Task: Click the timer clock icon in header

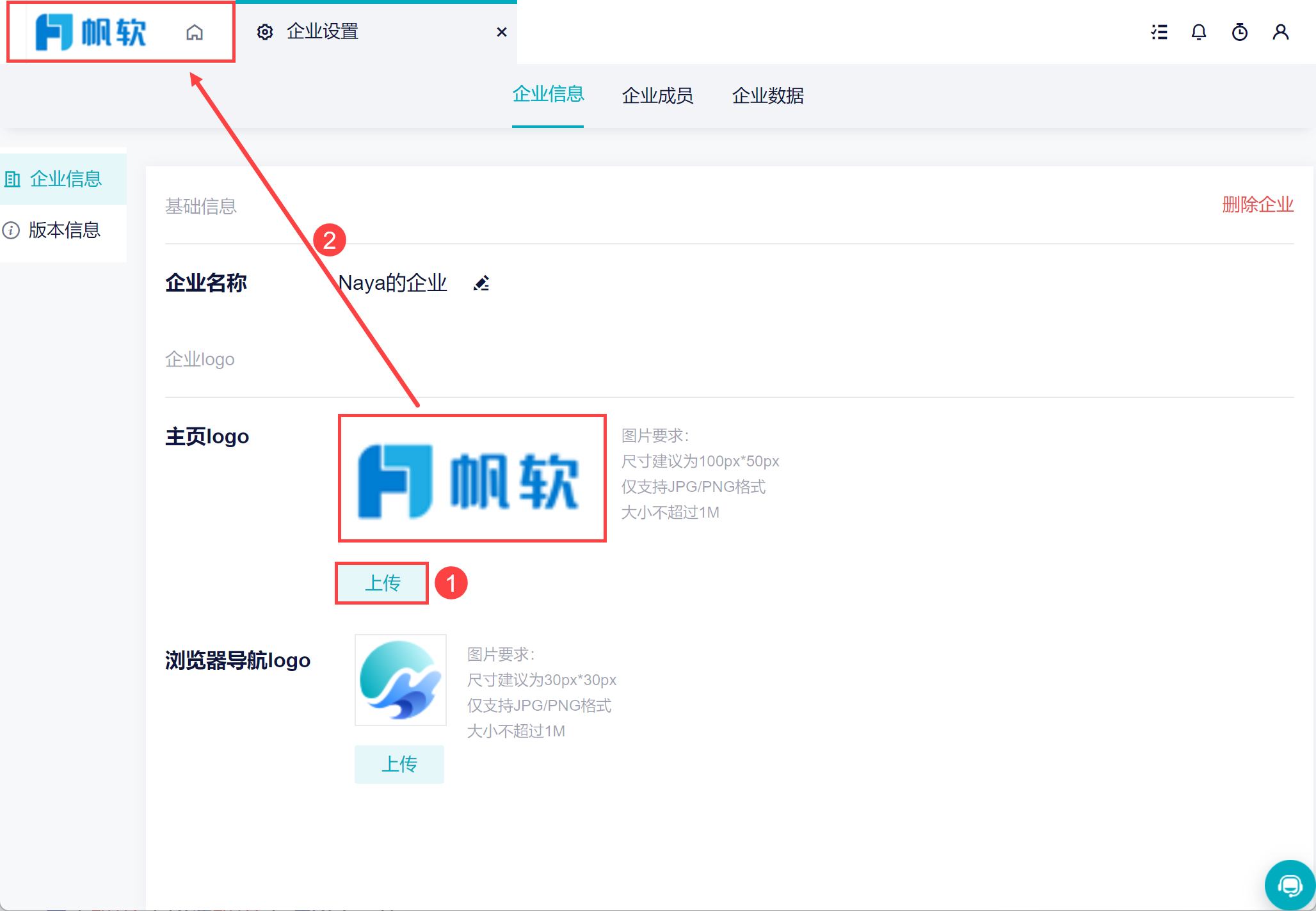Action: tap(1240, 32)
